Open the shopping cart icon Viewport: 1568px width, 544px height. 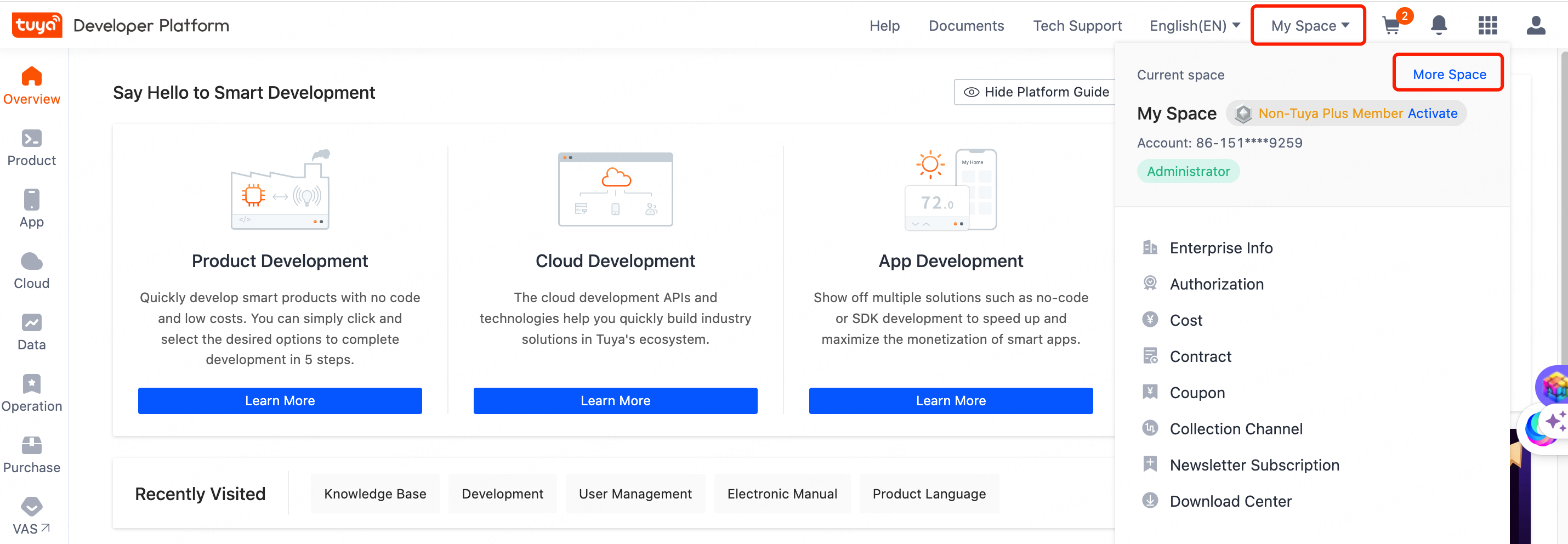tap(1391, 25)
